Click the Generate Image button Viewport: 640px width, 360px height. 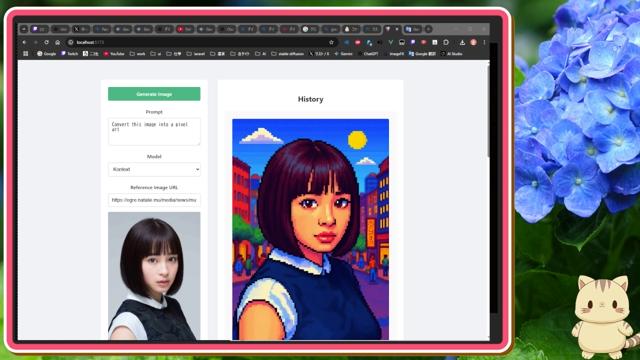(x=154, y=94)
